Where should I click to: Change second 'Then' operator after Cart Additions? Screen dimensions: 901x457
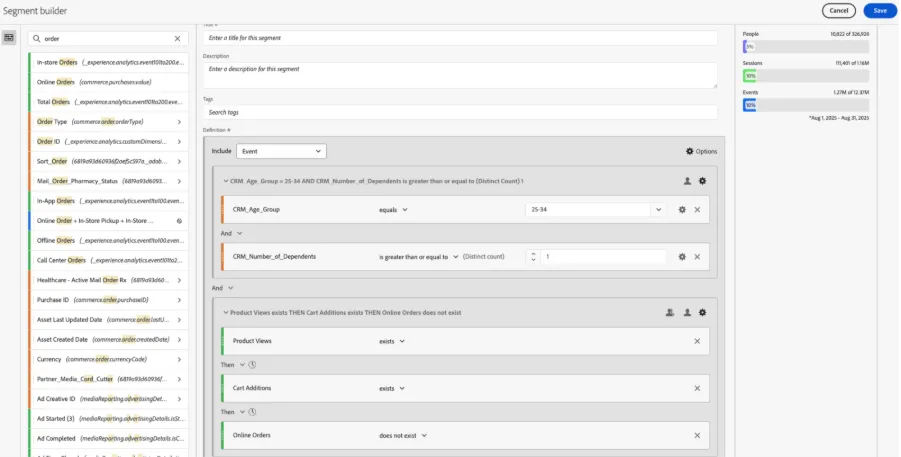pos(233,412)
